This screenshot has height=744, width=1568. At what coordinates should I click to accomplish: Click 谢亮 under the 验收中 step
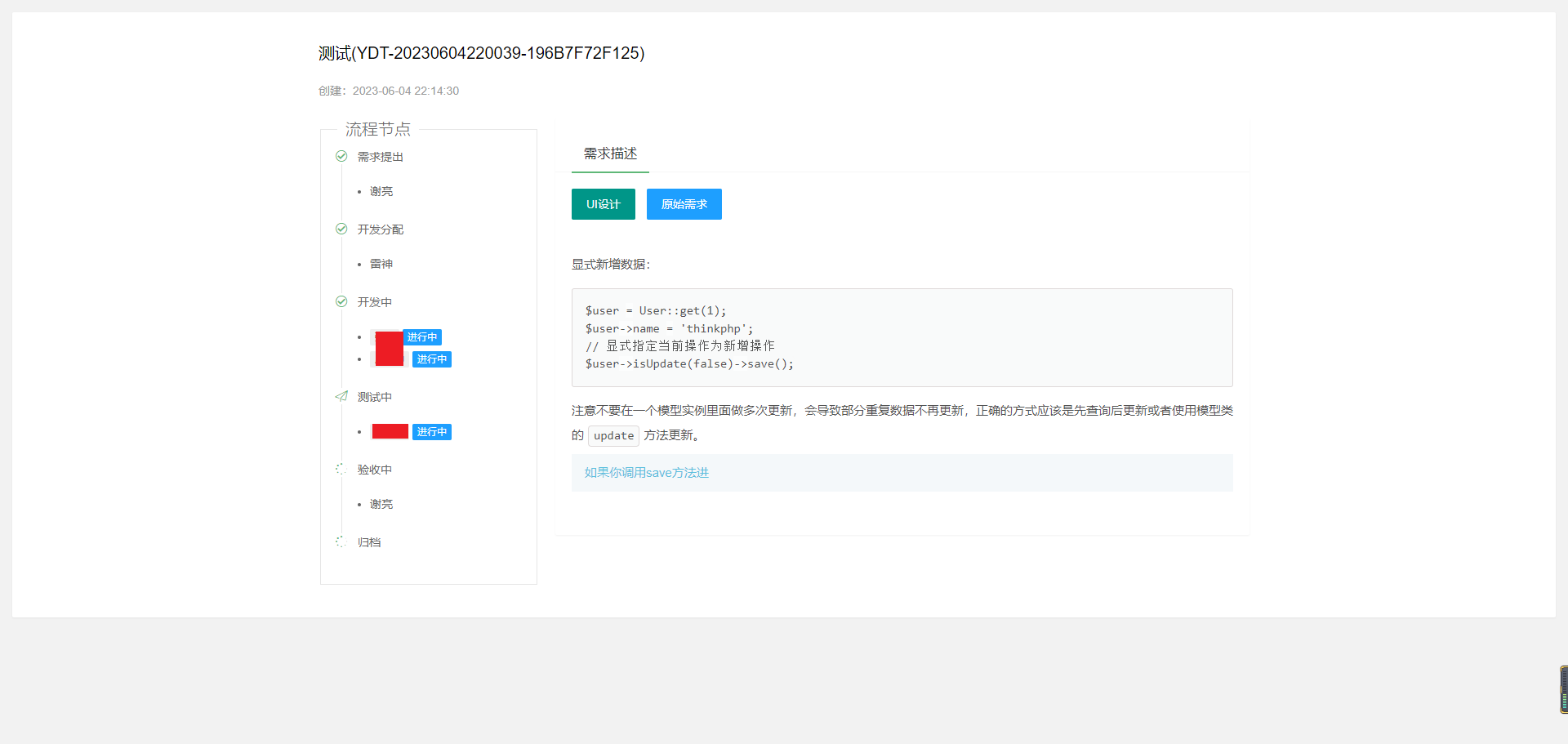coord(381,504)
